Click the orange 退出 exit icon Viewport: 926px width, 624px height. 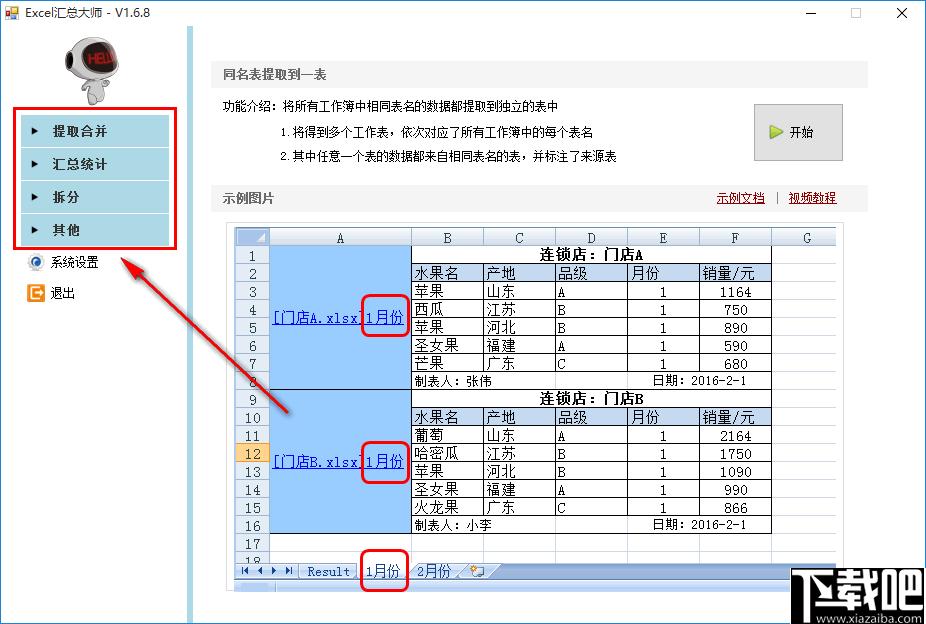tap(36, 293)
